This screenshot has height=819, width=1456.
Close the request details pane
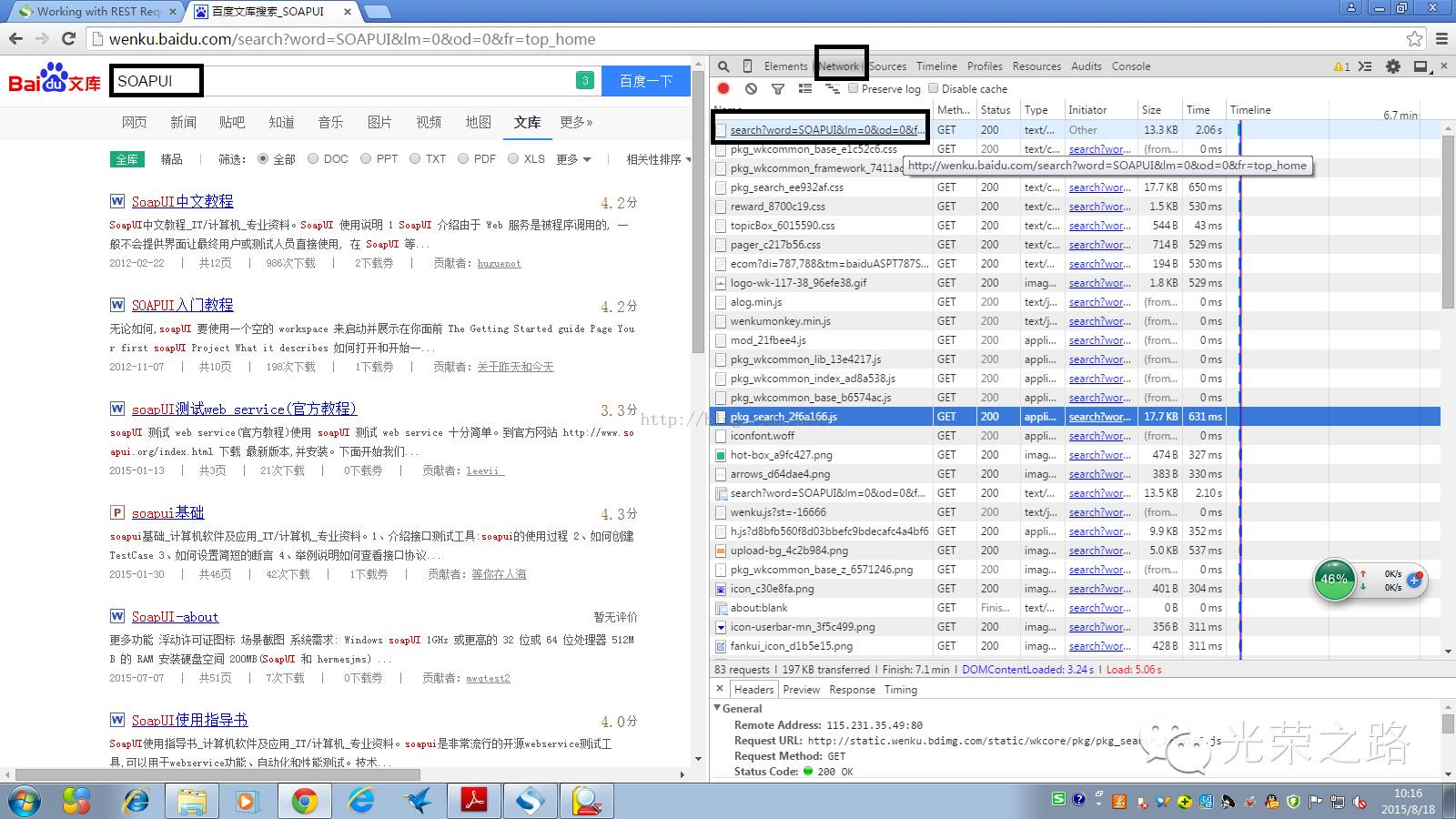point(720,689)
